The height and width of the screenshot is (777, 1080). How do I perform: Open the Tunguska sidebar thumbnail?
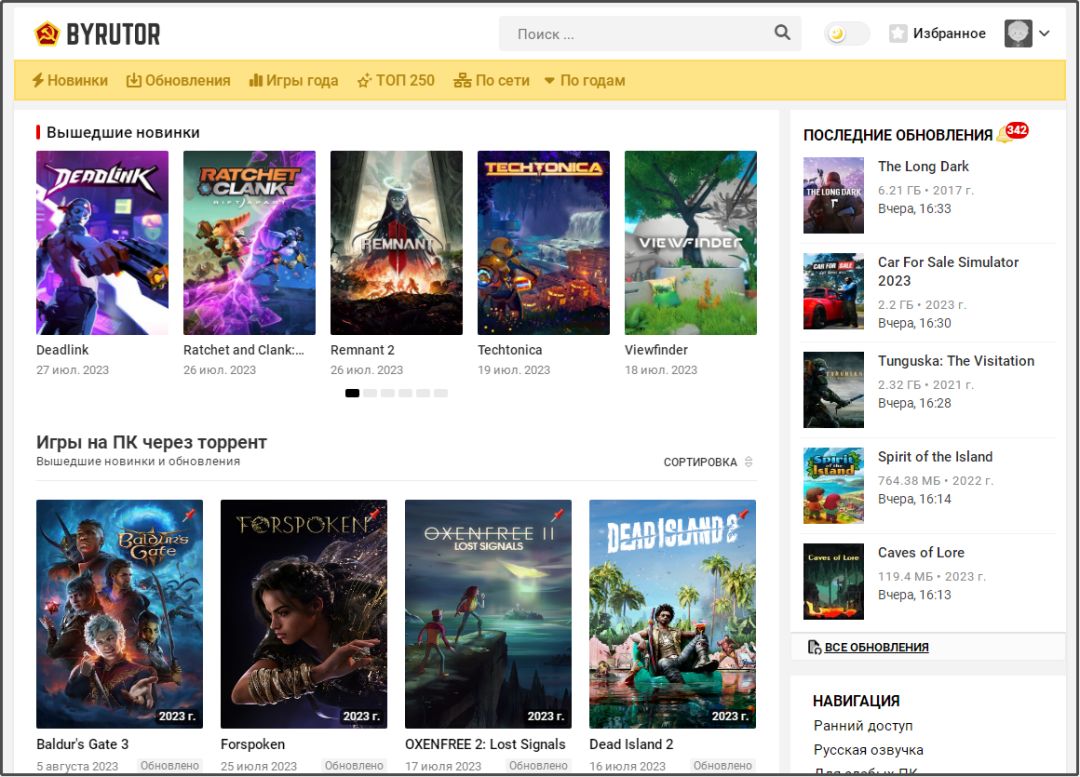(833, 390)
